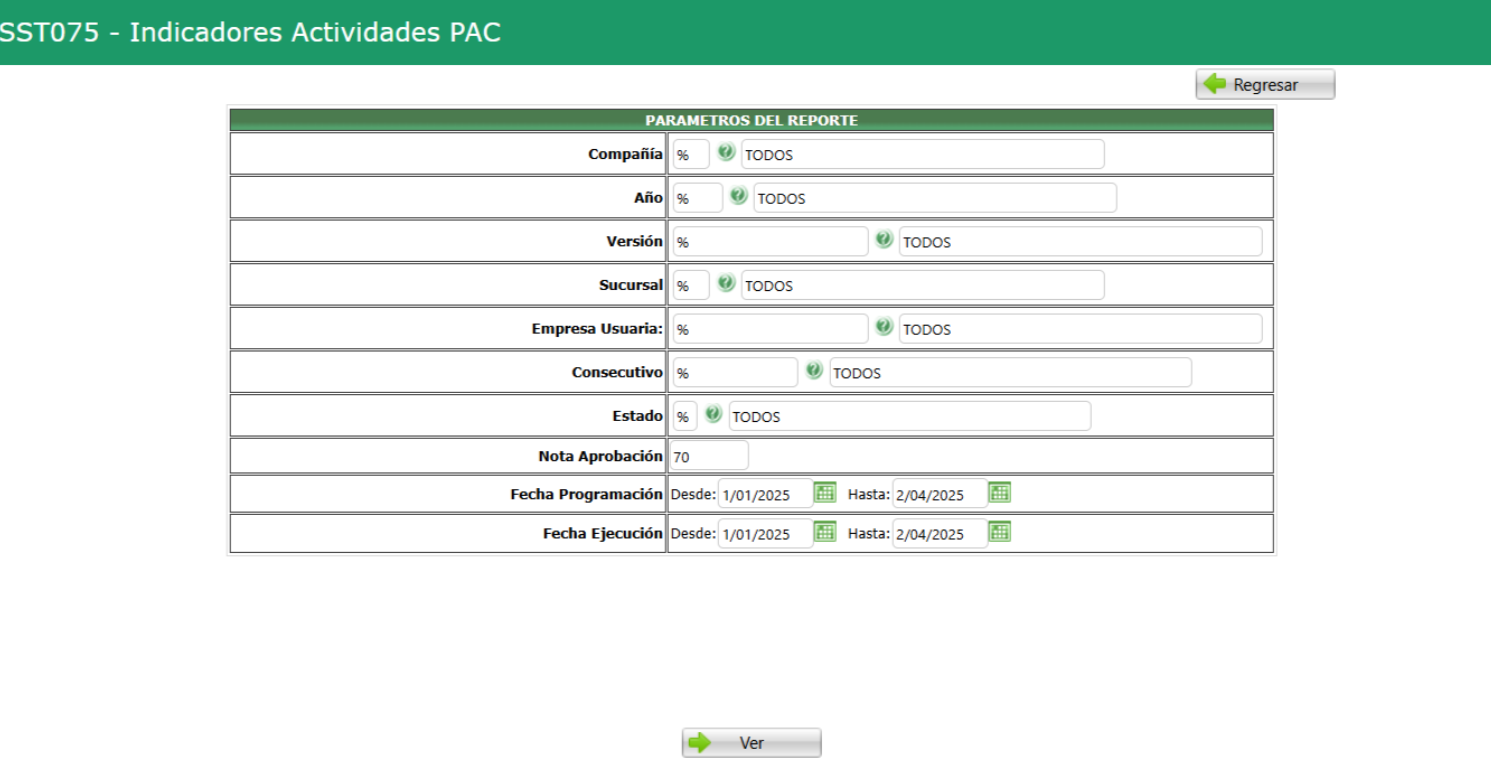Open the help lookup icon for Año
This screenshot has height=777, width=1491.
(x=738, y=196)
